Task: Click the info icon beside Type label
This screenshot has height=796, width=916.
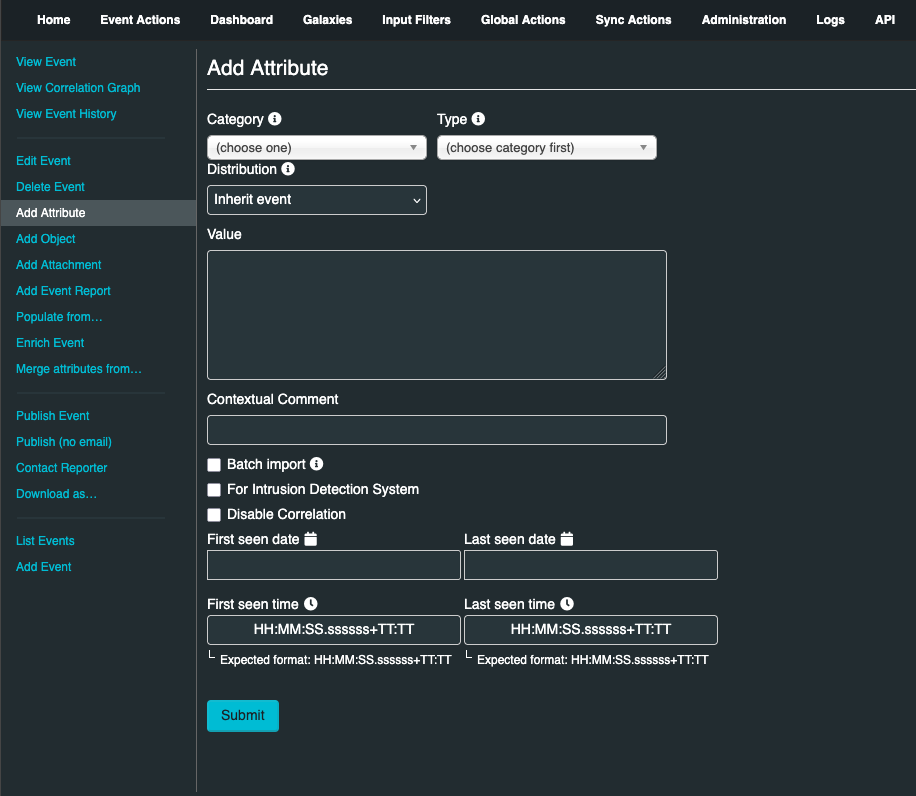Action: click(x=478, y=119)
